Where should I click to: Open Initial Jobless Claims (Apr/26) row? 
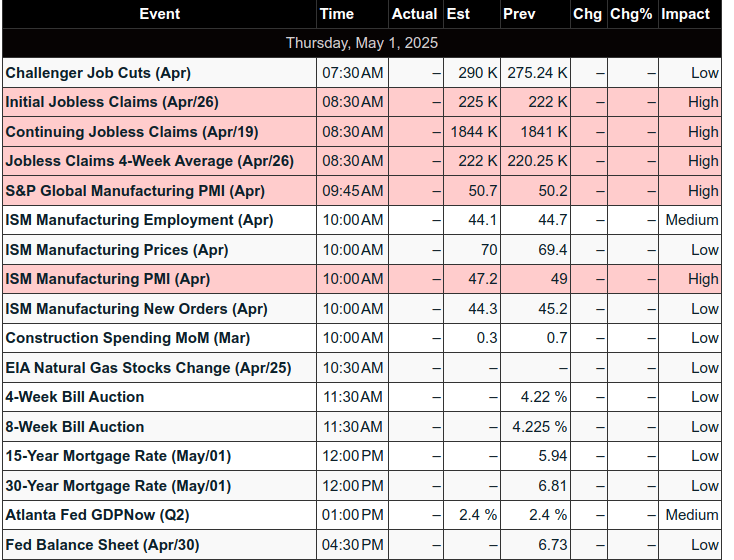[x=361, y=102]
